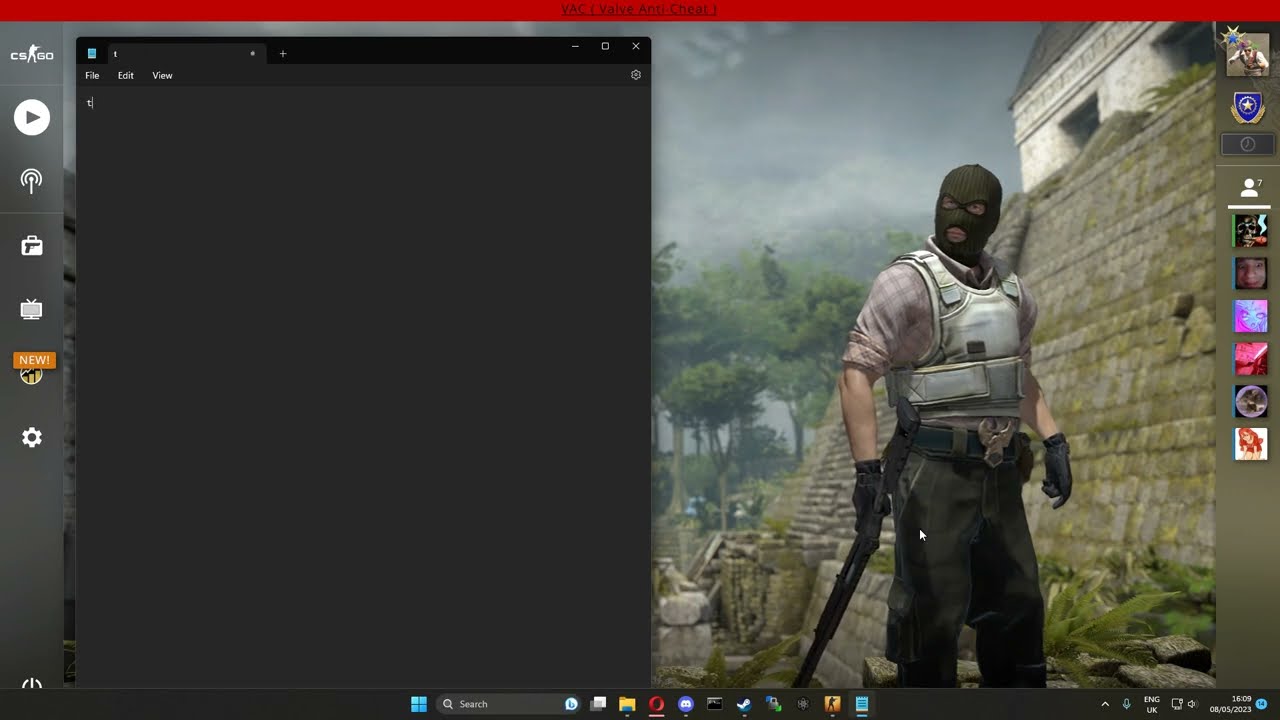1280x720 pixels.
Task: Open the clock and calendar flyout
Action: tap(1230, 704)
